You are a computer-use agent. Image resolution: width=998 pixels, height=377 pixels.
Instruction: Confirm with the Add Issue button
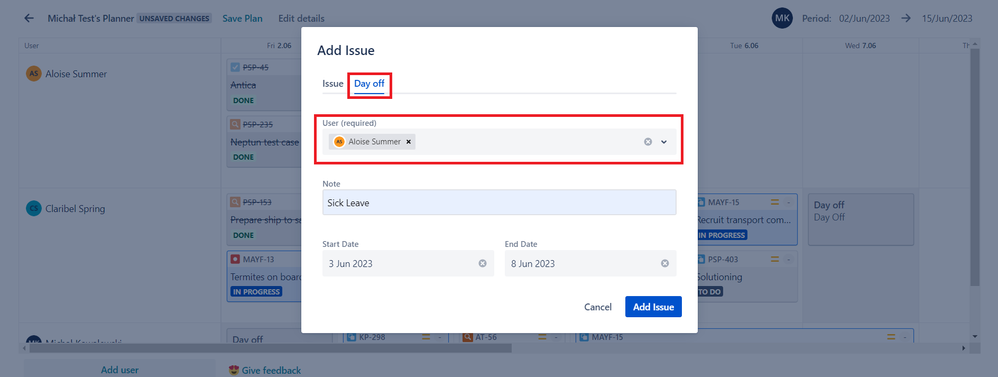(654, 307)
